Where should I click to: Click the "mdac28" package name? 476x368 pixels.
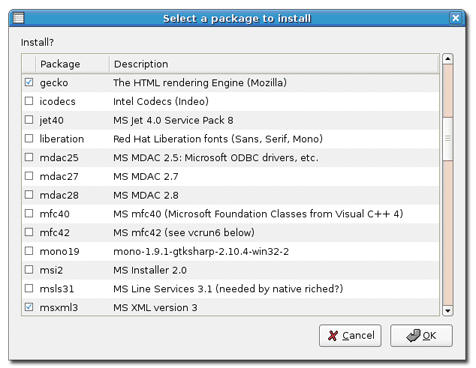pos(59,195)
